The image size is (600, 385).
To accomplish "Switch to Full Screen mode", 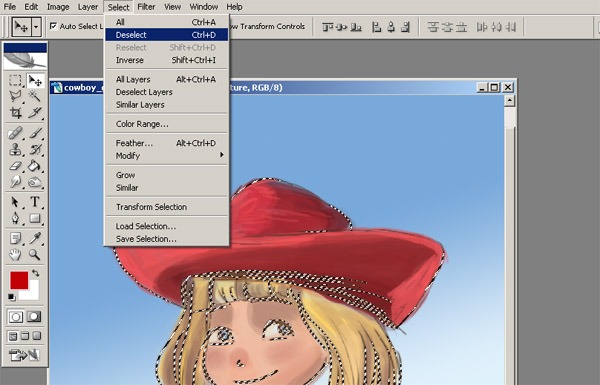I will [37, 336].
